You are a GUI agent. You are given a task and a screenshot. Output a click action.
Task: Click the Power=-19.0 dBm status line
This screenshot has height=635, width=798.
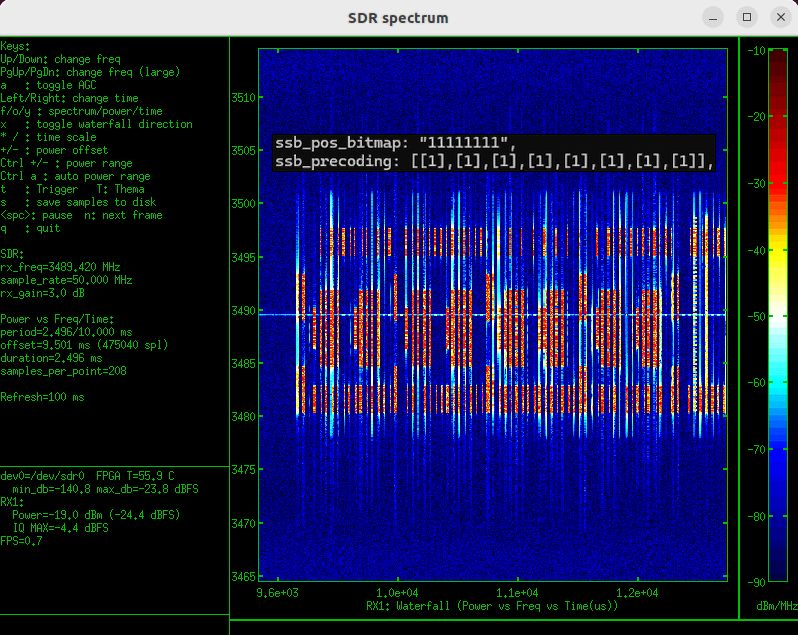[96, 515]
